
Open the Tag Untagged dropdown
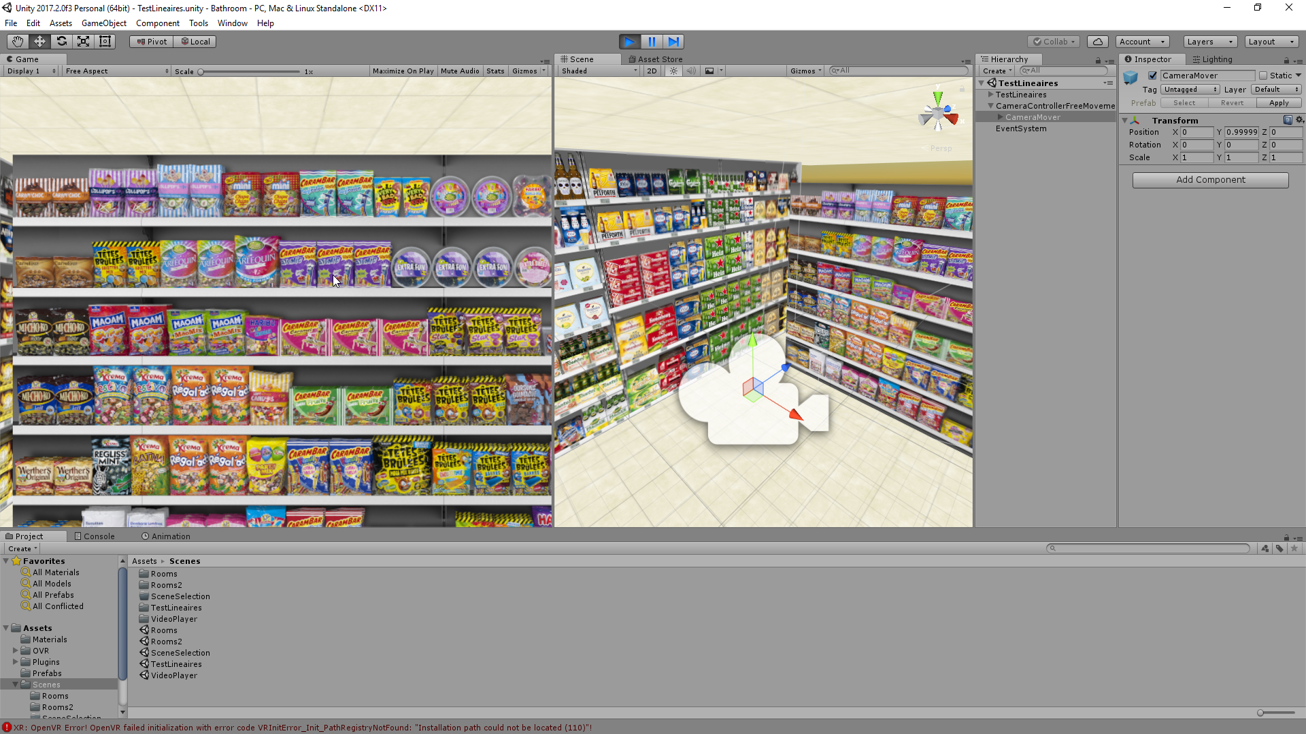[x=1190, y=89]
